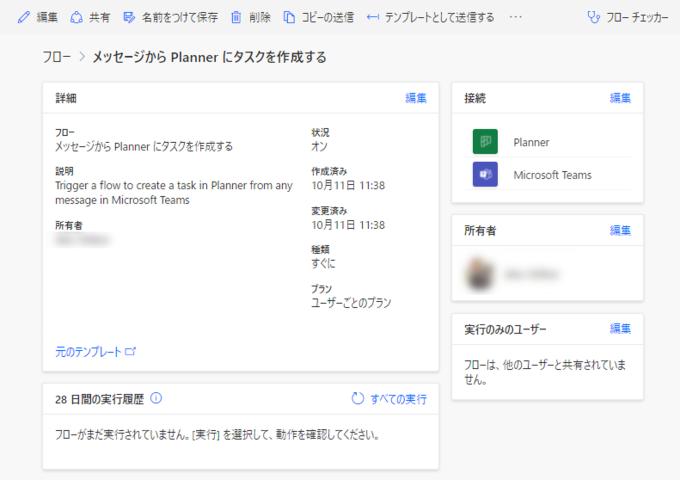The width and height of the screenshot is (680, 480).
Task: Click コピーの送信 in the toolbar
Action: click(327, 17)
